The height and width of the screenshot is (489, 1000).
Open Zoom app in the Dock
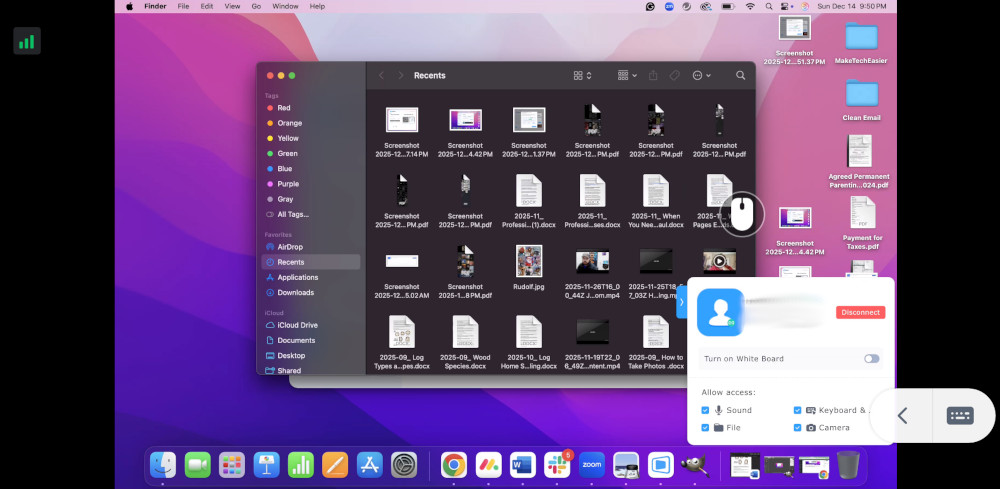[591, 465]
